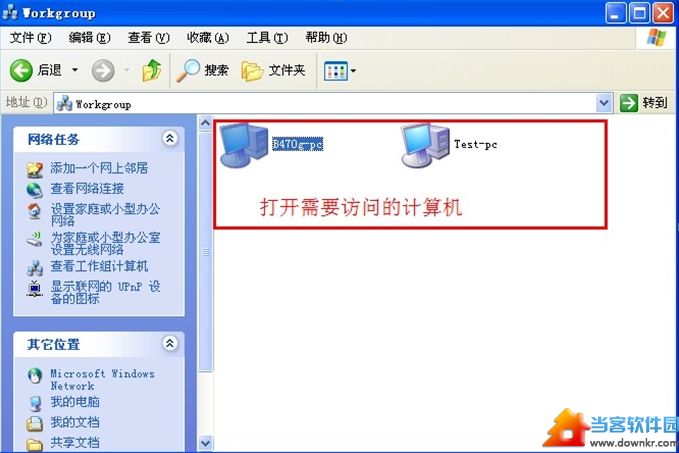Viewport: 679px width, 453px height.
Task: Open the 文件(F) menu
Action: [30, 38]
